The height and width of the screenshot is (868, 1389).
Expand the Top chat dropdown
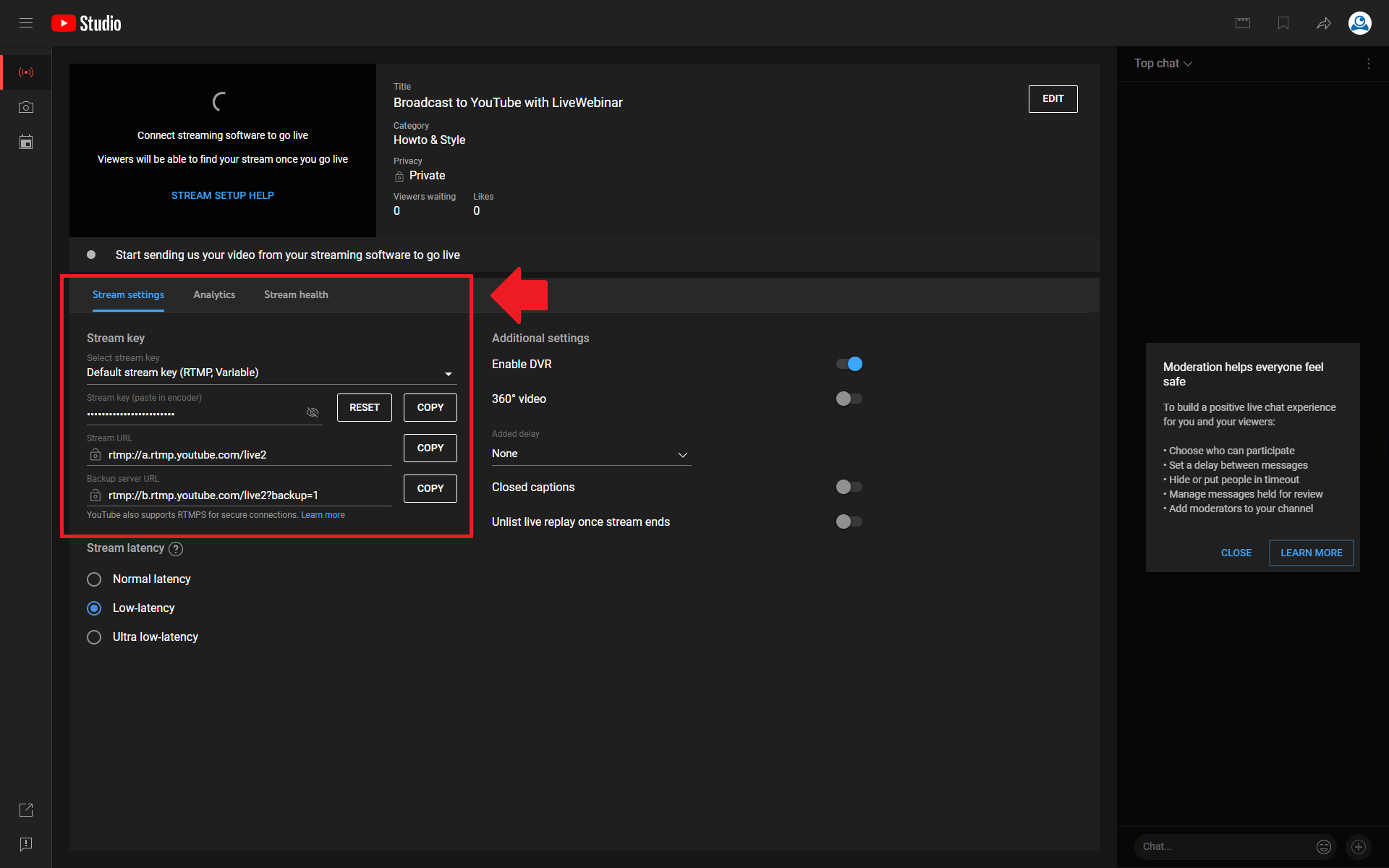[1163, 64]
